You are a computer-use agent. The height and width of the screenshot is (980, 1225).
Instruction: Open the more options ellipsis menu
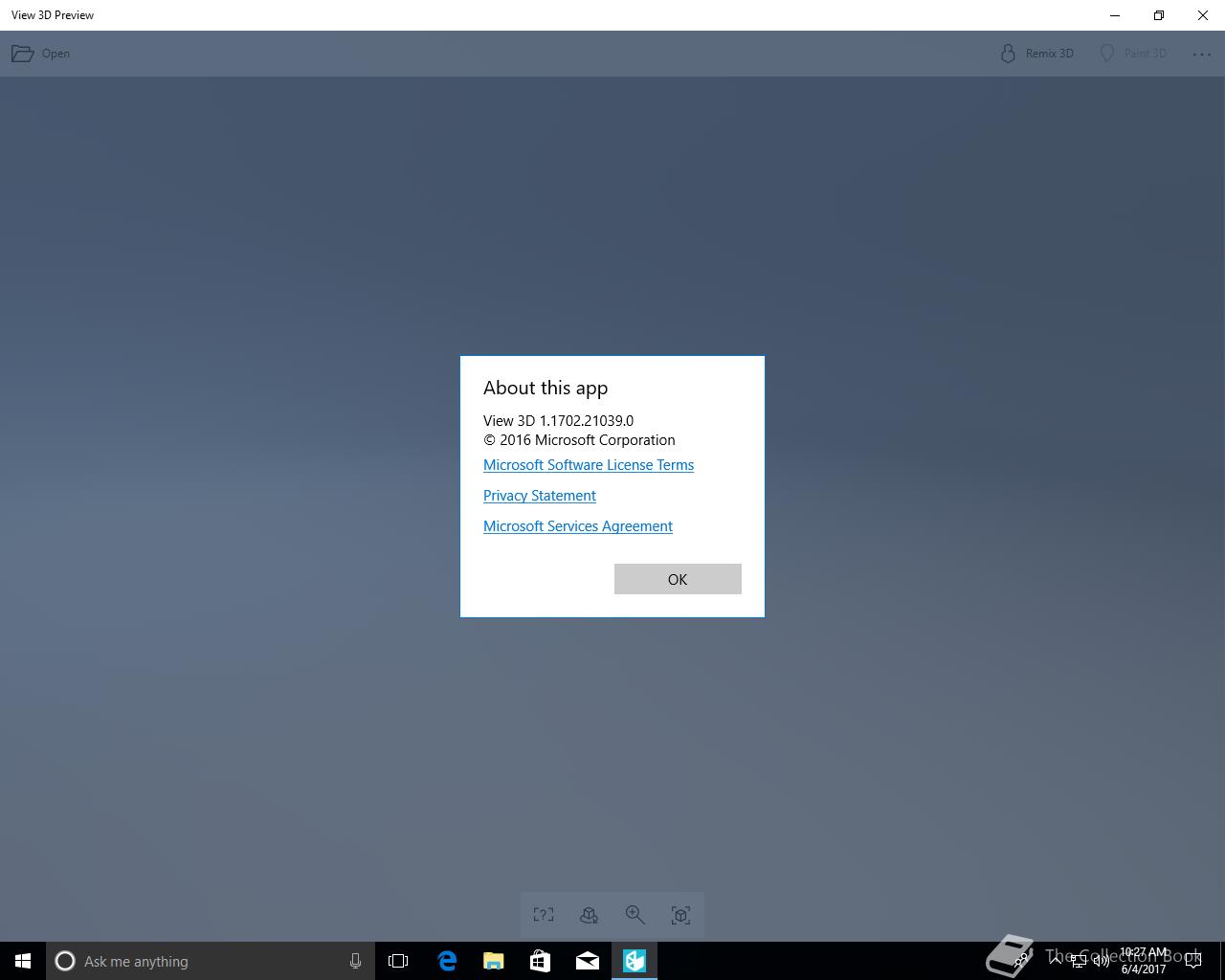[1202, 54]
